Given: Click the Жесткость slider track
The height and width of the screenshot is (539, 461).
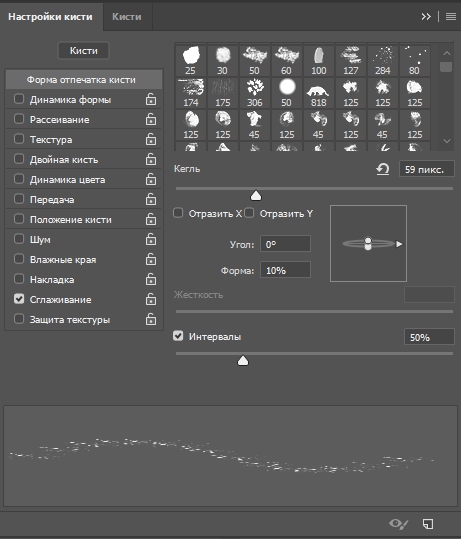Looking at the screenshot, I should (314, 311).
